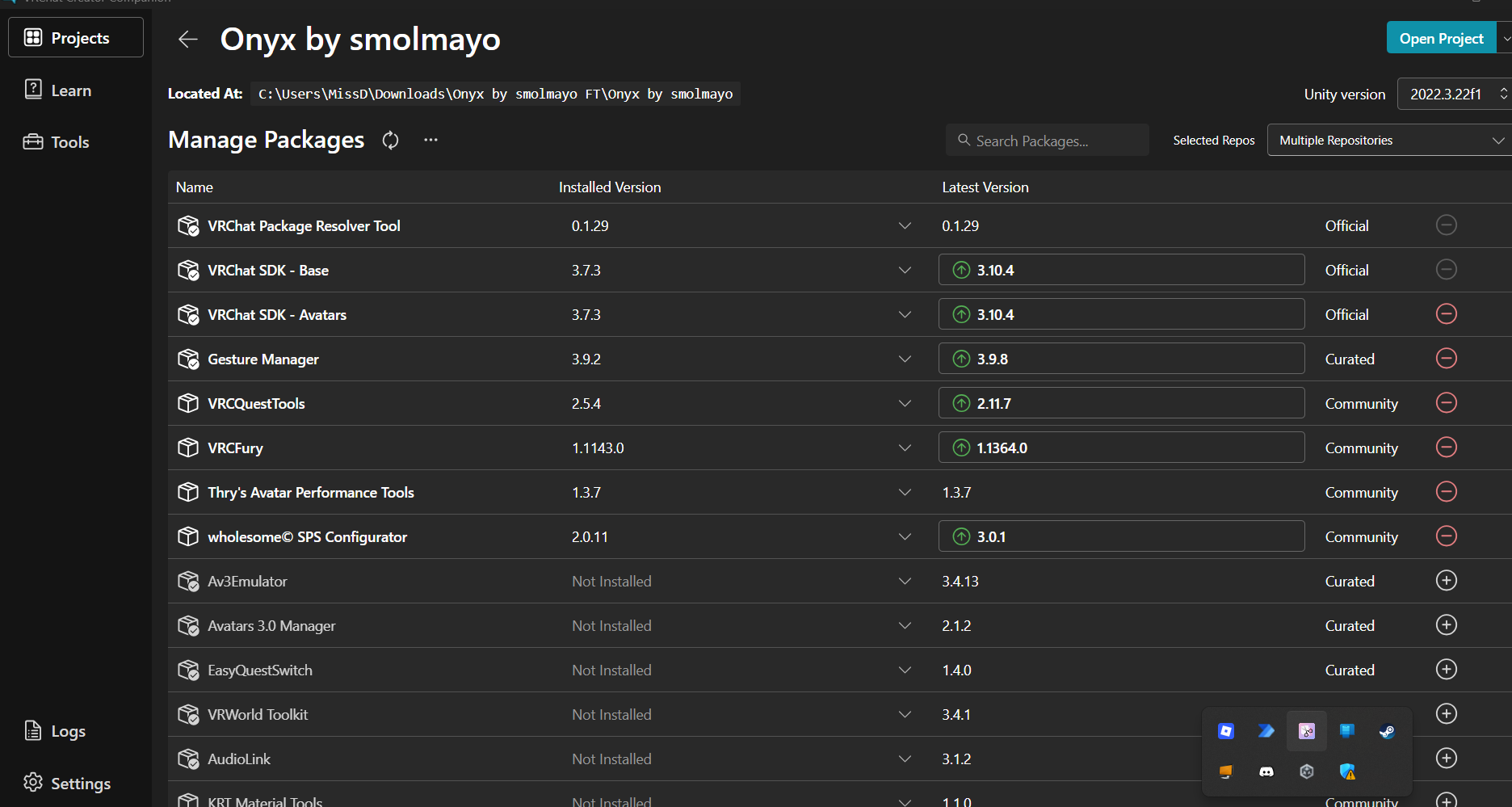Open the Snipping Tool tray icon

(1307, 731)
